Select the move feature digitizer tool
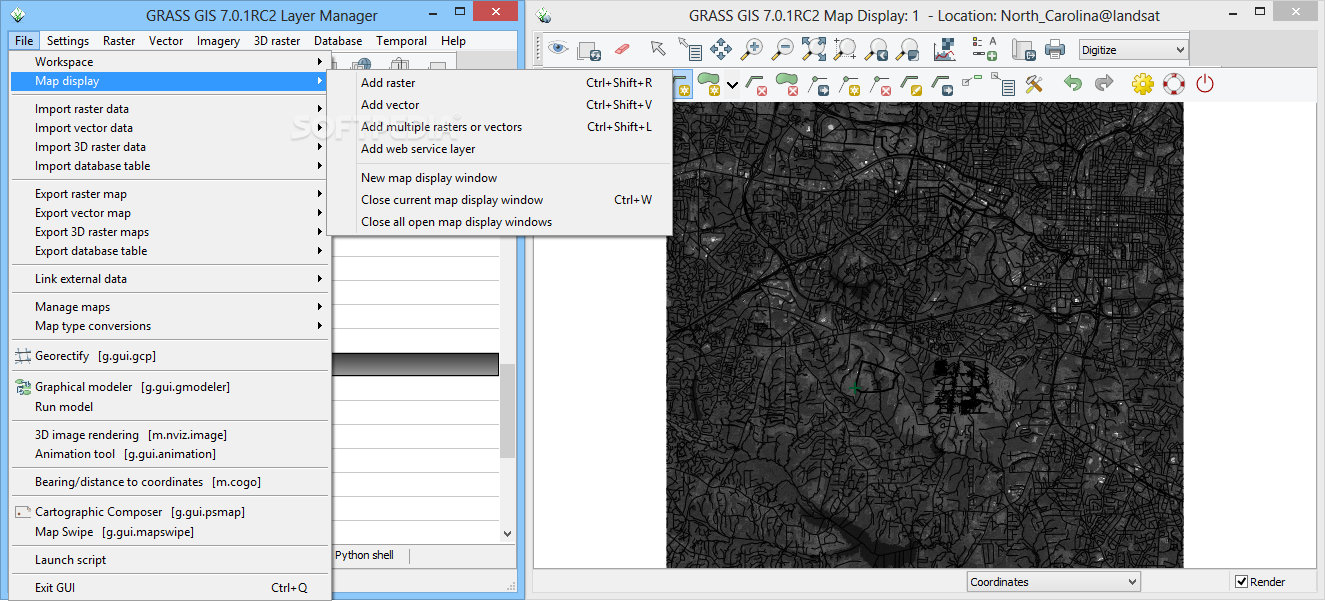The width and height of the screenshot is (1325, 601). coord(943,84)
